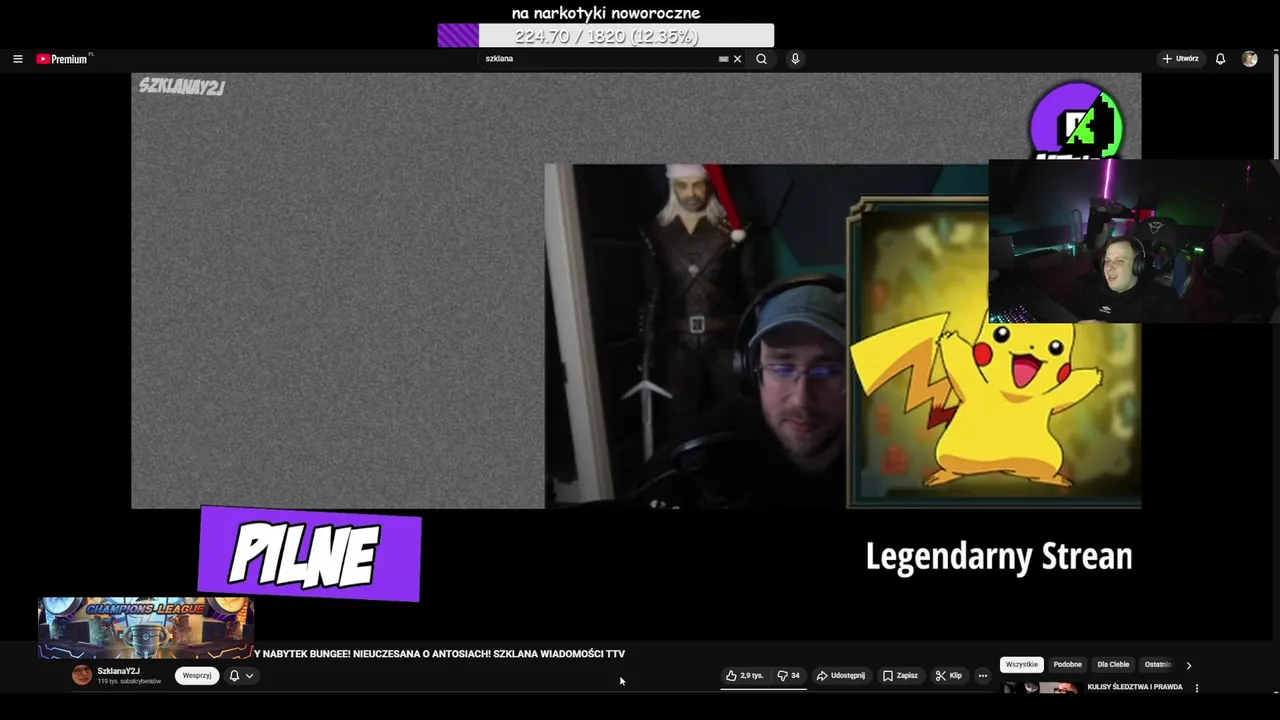Click the Champions League overlay thumbnail
This screenshot has width=1280, height=720.
pos(146,628)
